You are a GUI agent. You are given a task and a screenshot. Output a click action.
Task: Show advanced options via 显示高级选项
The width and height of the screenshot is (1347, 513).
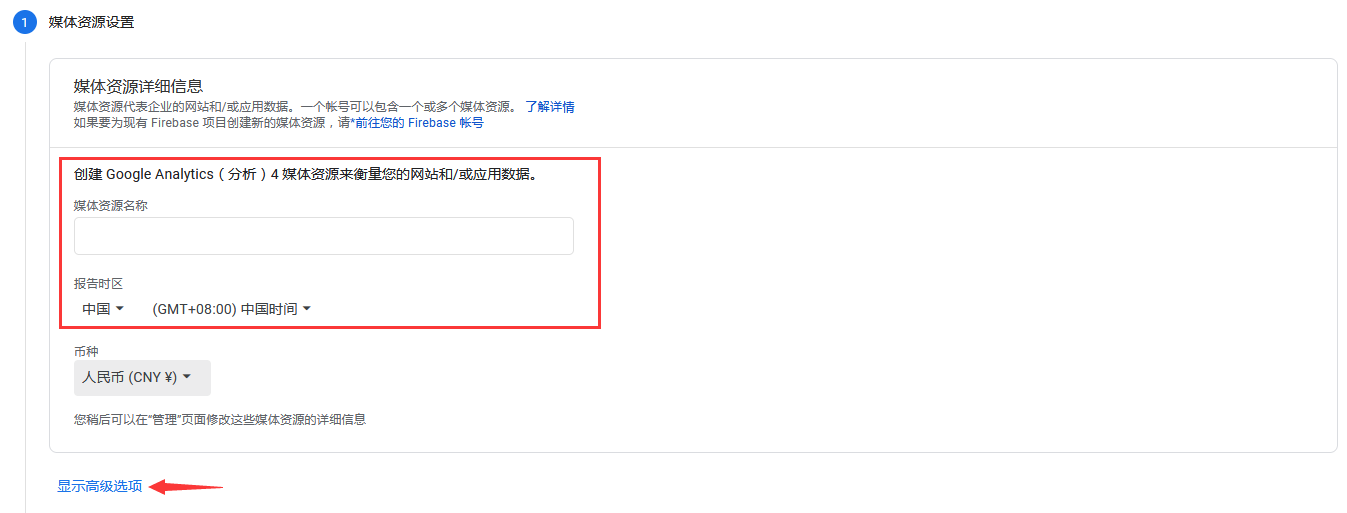tap(99, 487)
